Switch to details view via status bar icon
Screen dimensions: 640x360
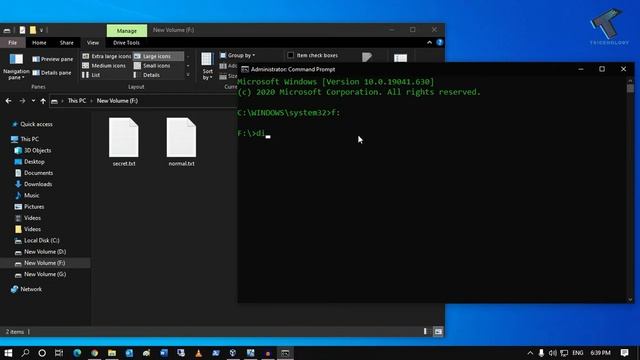(x=427, y=331)
